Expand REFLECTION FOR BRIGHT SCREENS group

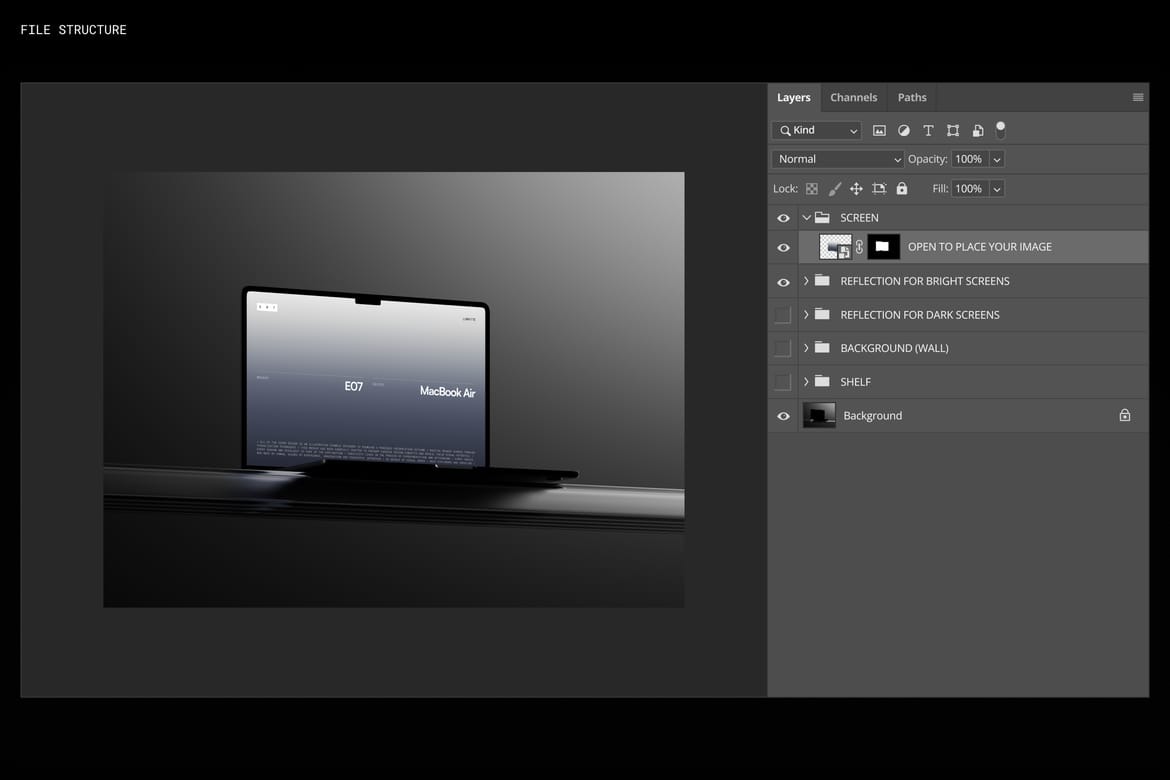click(x=806, y=281)
